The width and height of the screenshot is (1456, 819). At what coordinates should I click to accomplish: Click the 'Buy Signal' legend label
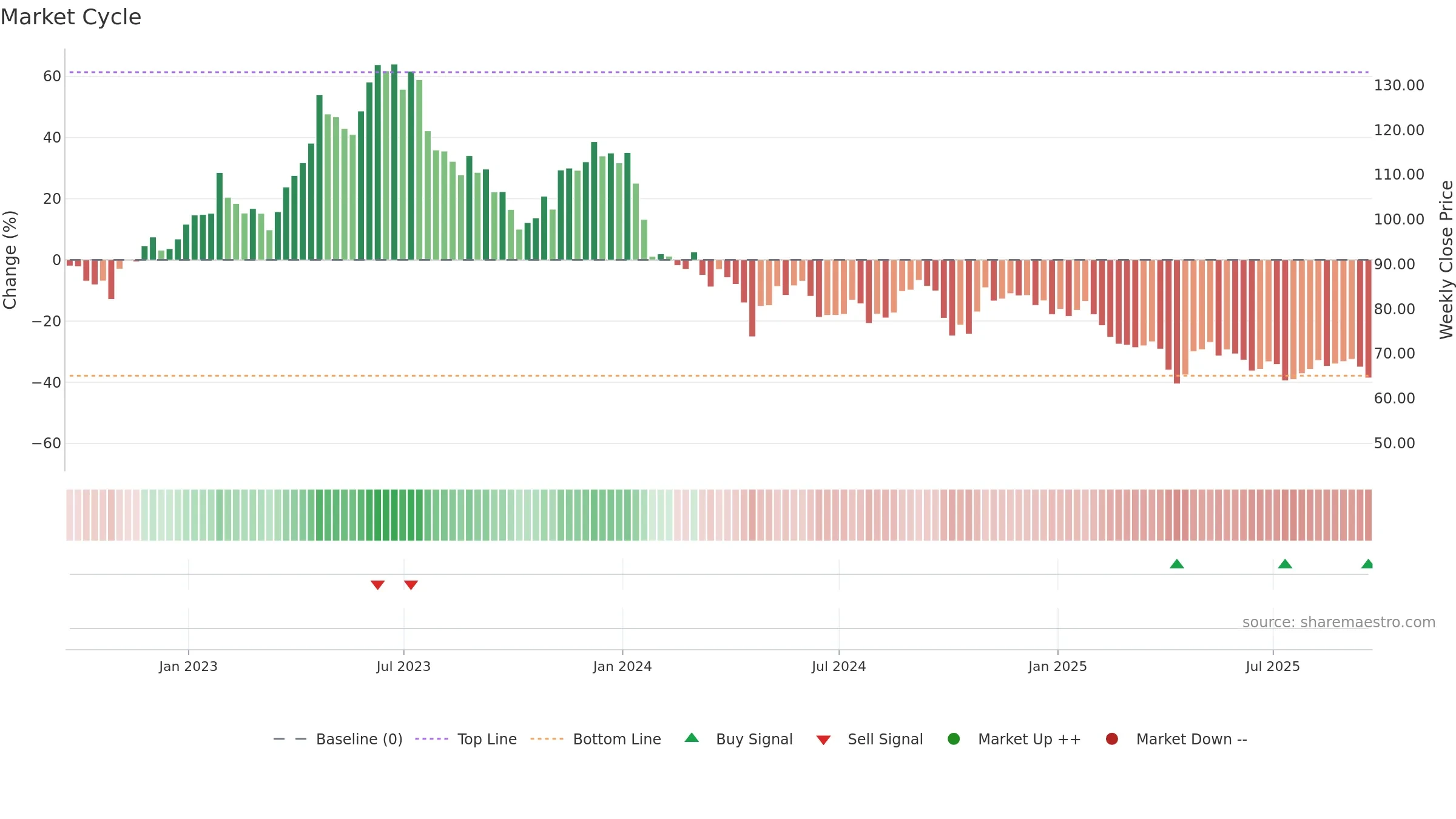click(x=754, y=740)
